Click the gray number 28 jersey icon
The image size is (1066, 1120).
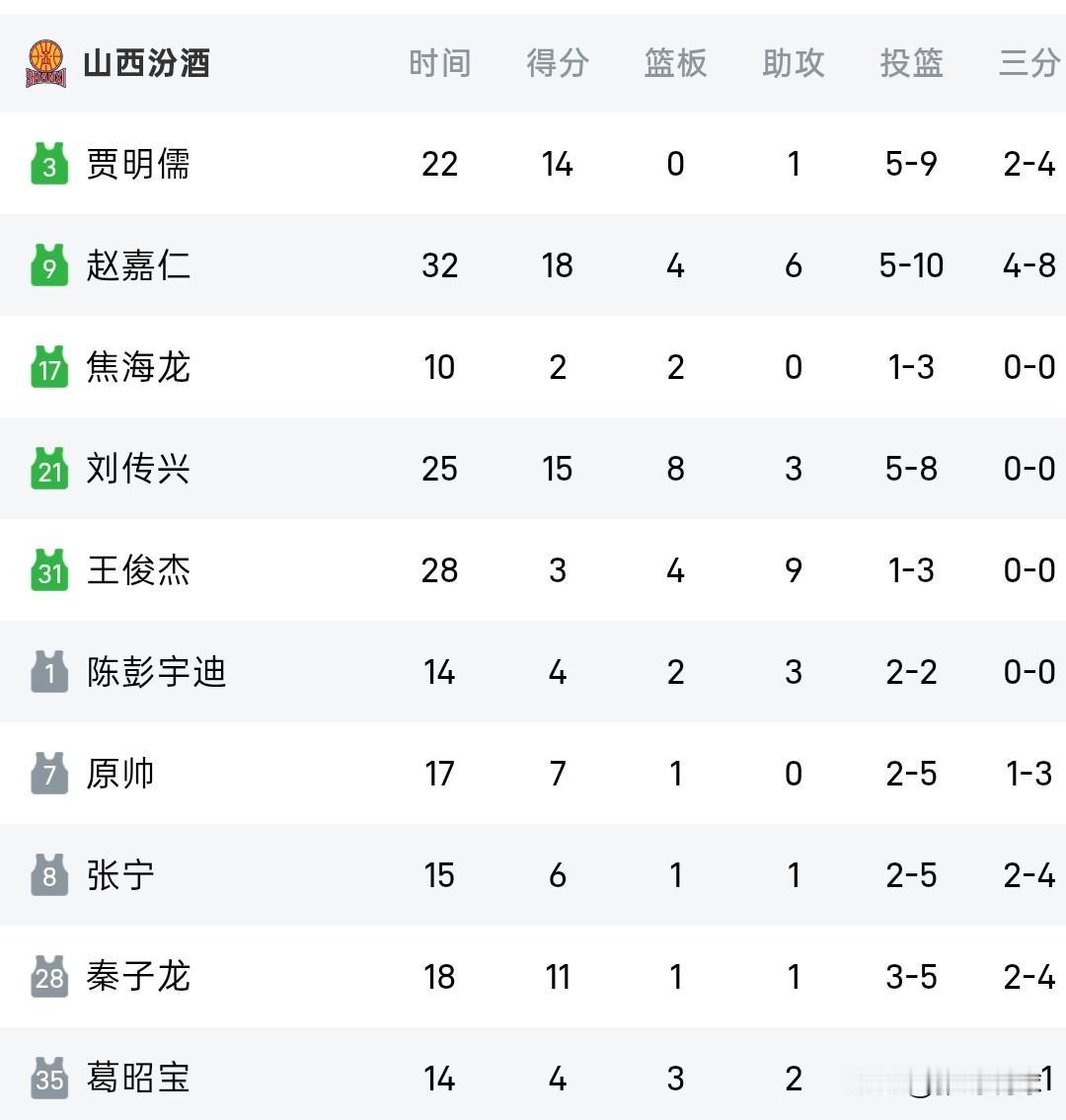click(x=49, y=977)
